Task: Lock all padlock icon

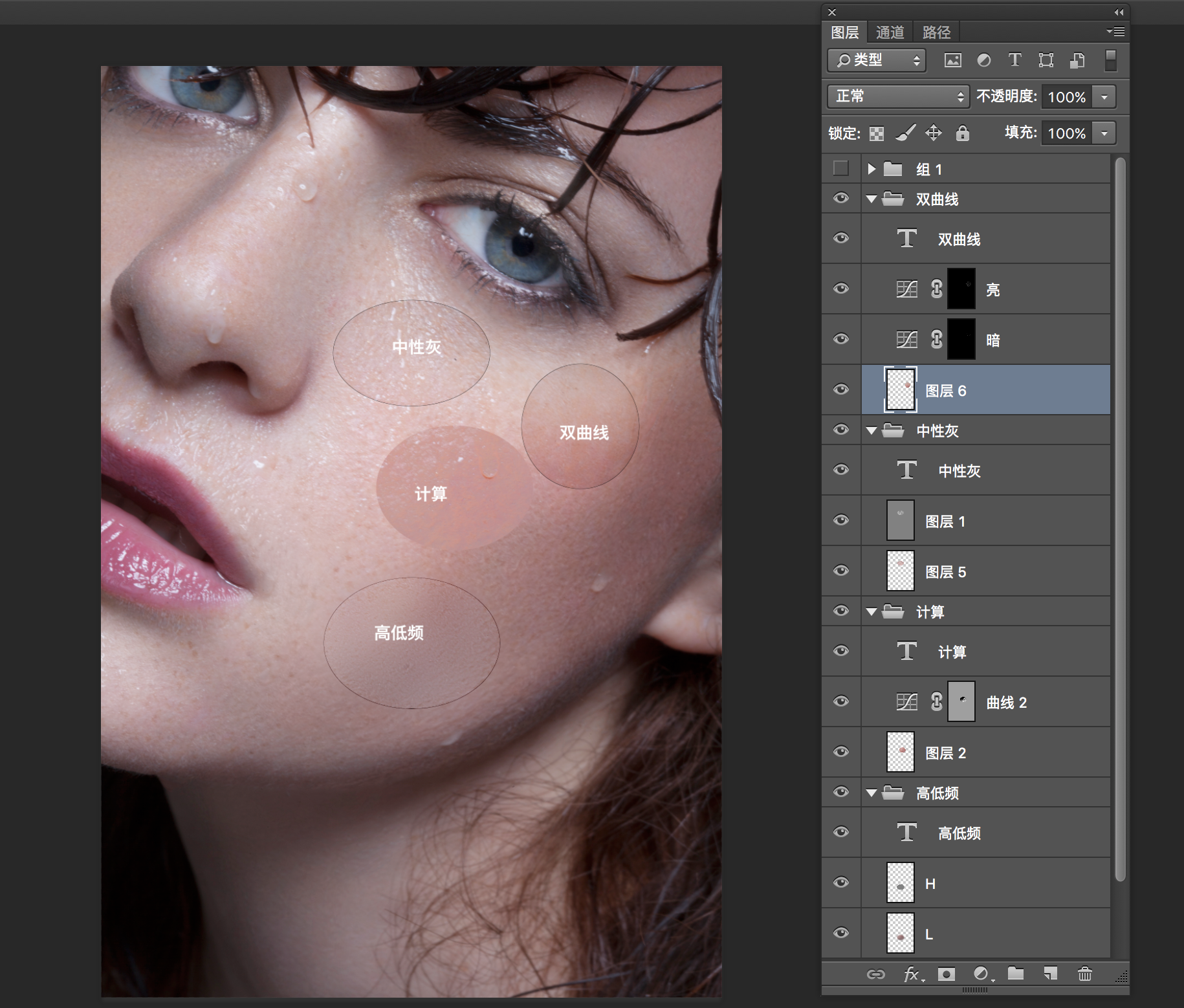Action: [963, 133]
